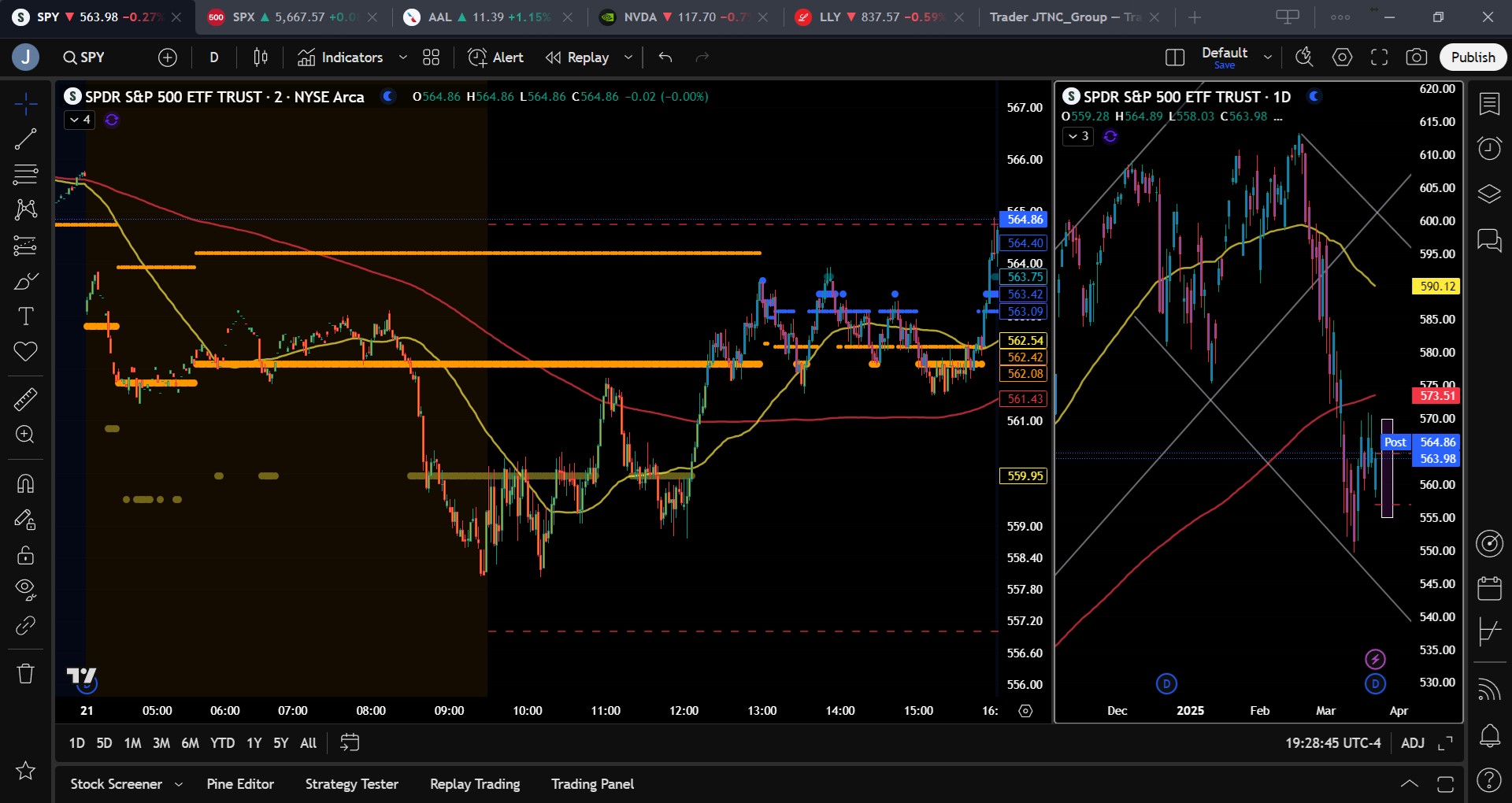Viewport: 1512px width, 803px height.
Task: Select the text annotation tool
Action: click(x=25, y=316)
